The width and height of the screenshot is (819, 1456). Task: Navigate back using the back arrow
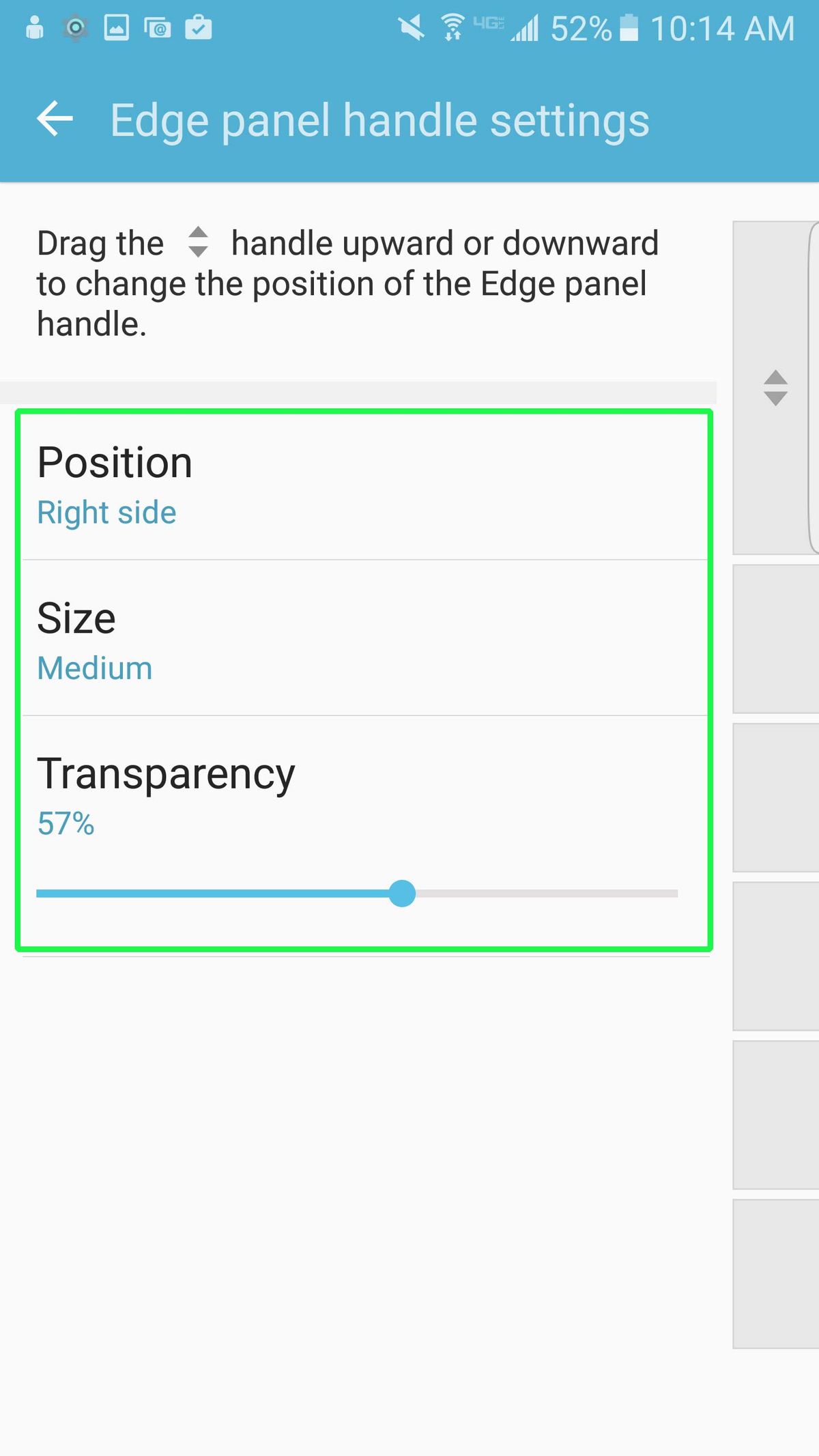point(55,119)
